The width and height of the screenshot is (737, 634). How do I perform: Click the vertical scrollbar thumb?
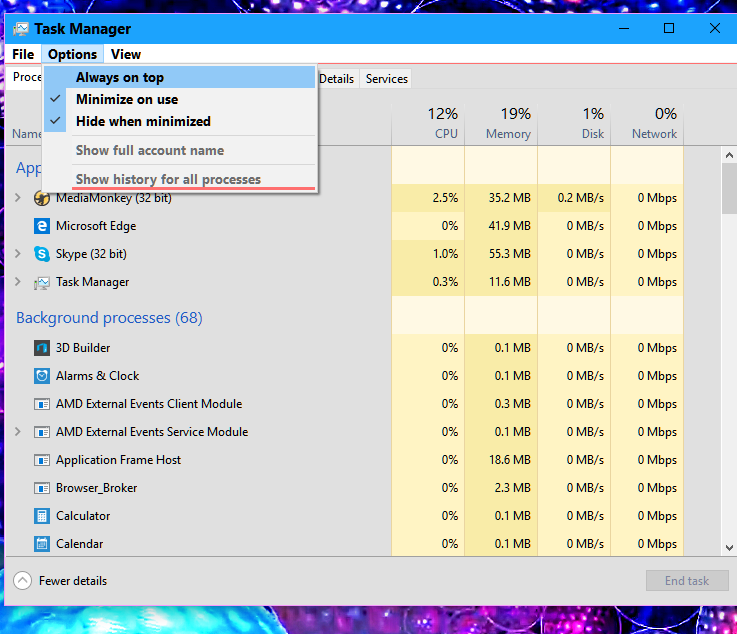coord(729,188)
